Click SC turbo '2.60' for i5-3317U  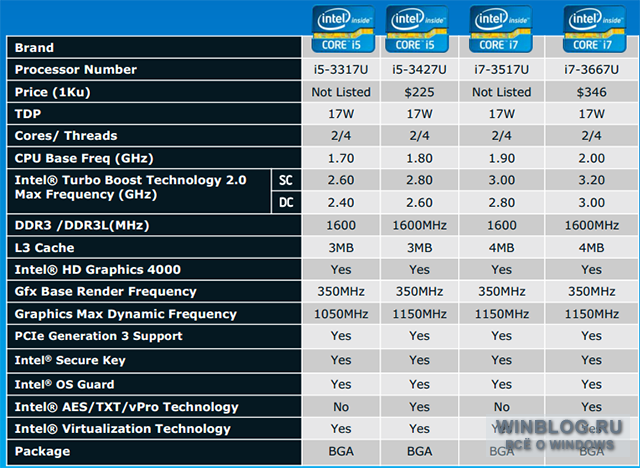tap(341, 180)
